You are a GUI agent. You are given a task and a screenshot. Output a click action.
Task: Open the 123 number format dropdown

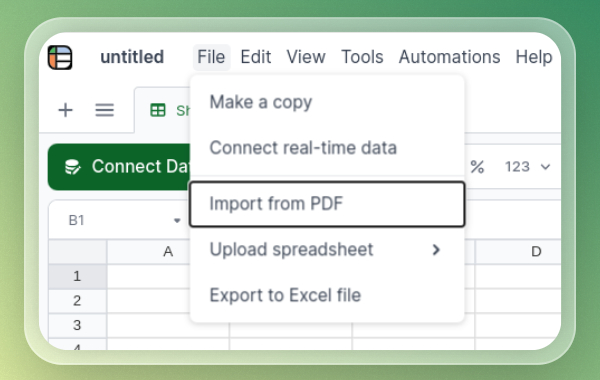tap(527, 167)
